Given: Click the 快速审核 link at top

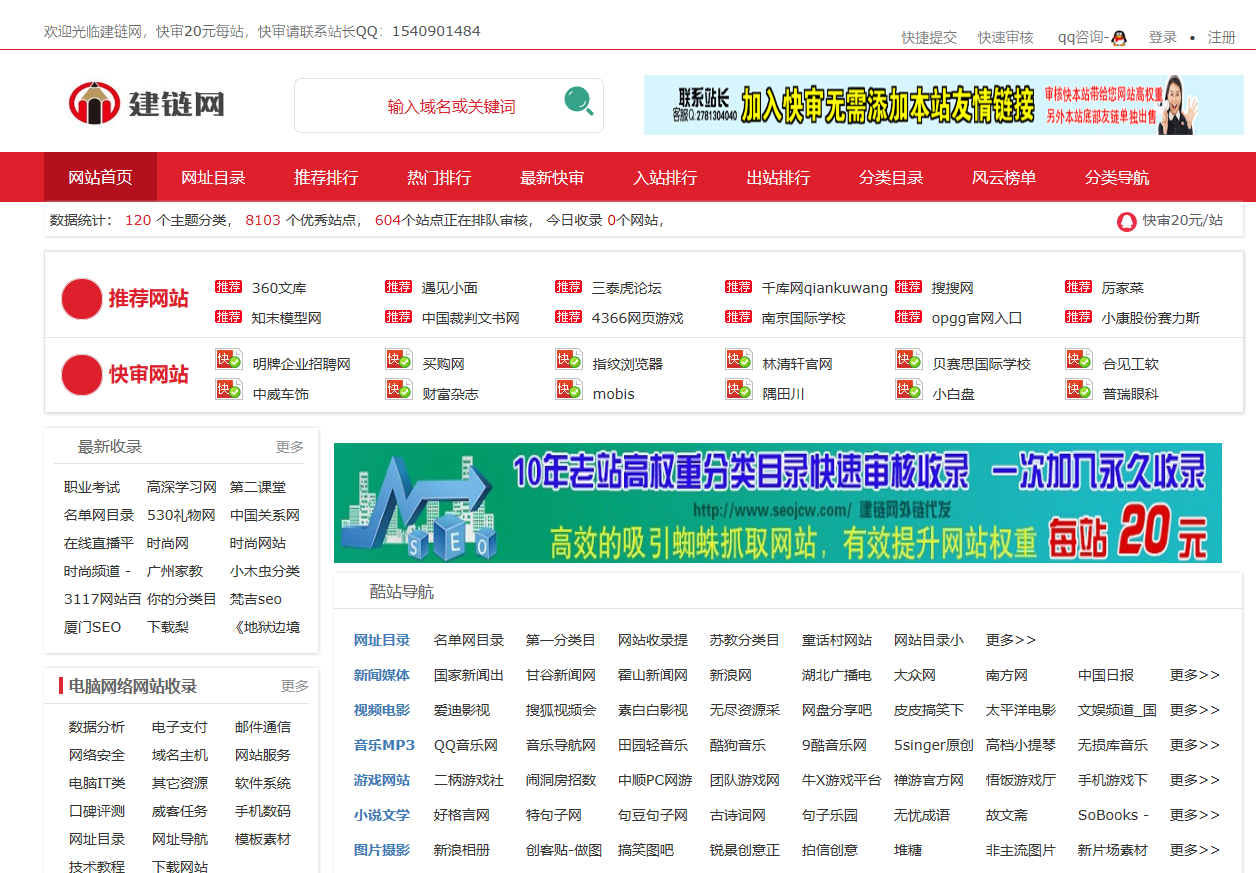Looking at the screenshot, I should (1006, 37).
